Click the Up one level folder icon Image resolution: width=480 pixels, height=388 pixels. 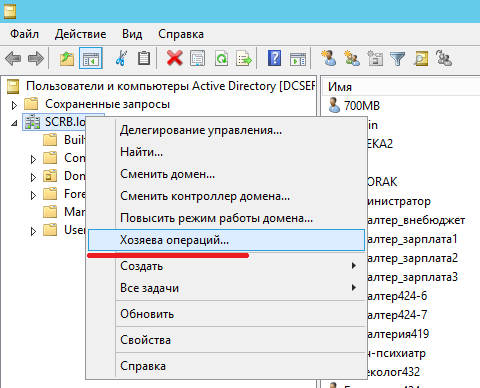coord(67,59)
